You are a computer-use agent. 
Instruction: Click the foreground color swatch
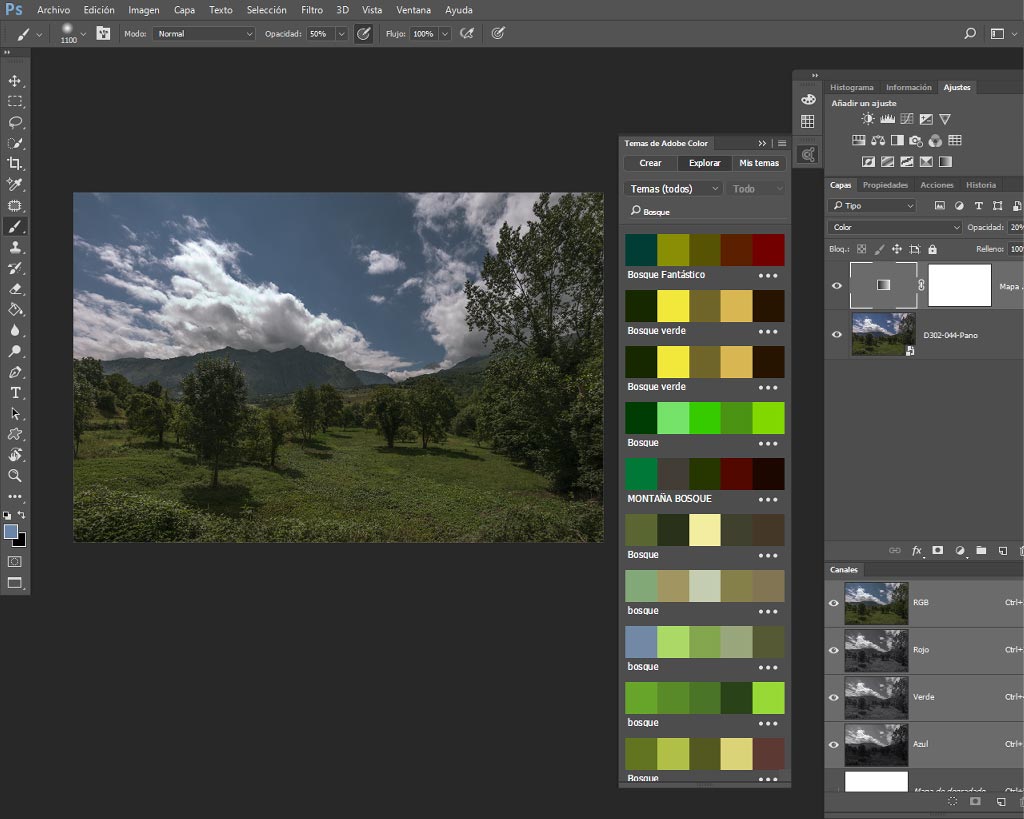tap(10, 532)
